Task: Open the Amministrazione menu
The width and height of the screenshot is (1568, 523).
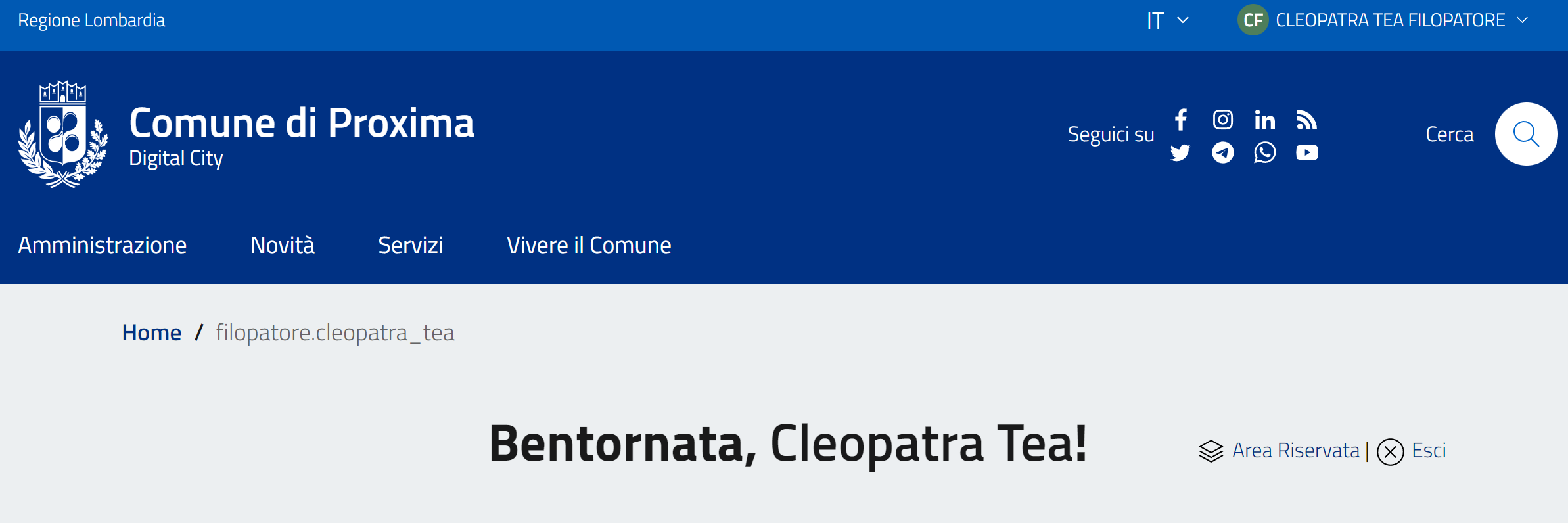Action: pos(103,245)
